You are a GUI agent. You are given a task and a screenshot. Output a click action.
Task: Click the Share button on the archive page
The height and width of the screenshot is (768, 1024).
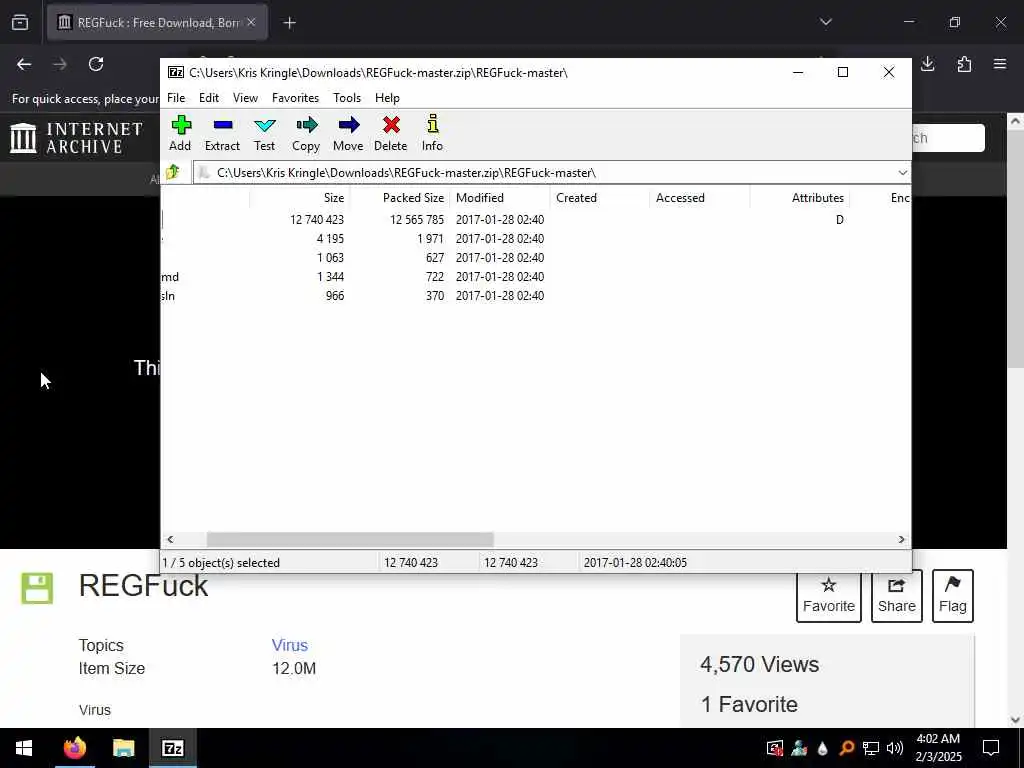pyautogui.click(x=897, y=596)
